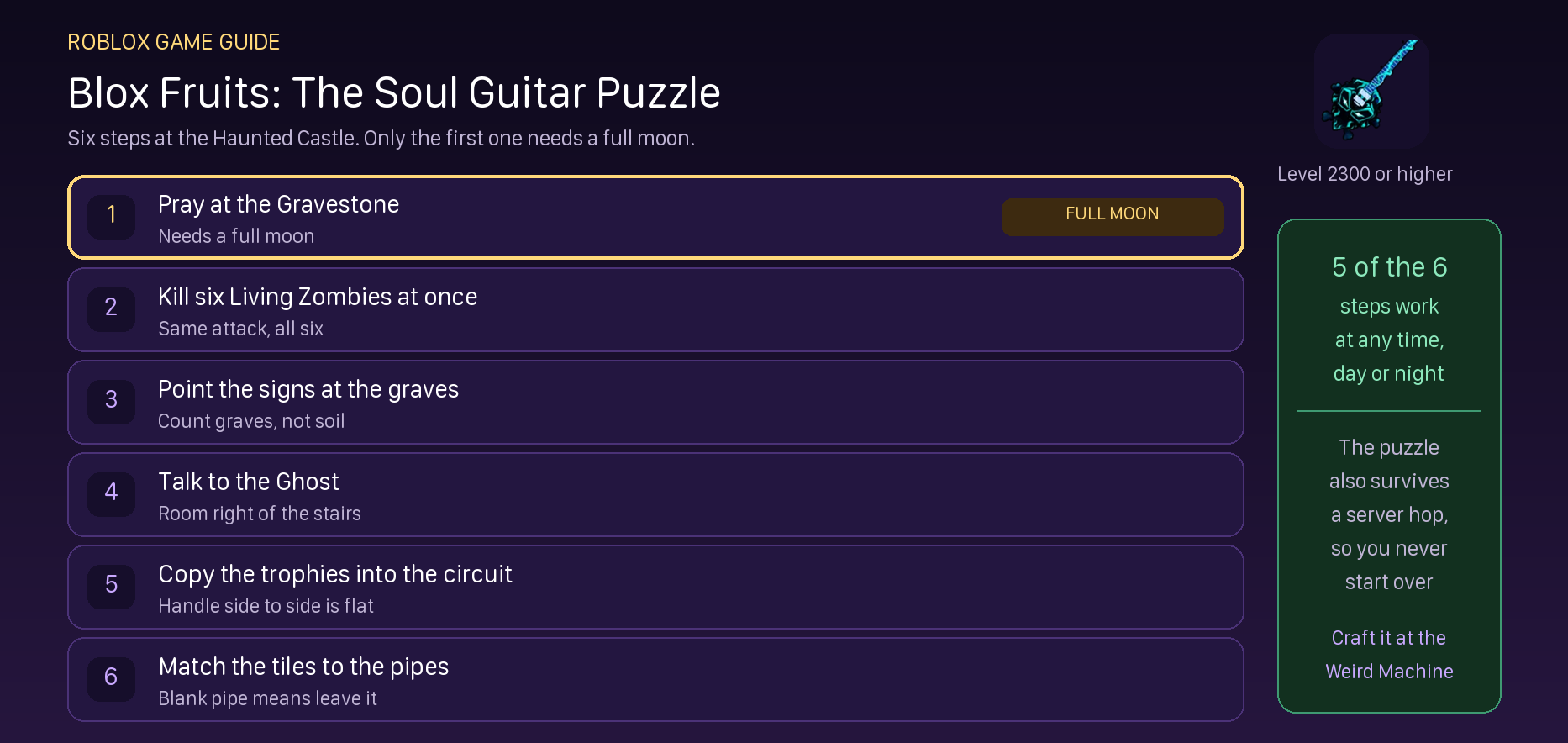This screenshot has height=743, width=1568.
Task: Click the FULL MOON tag
Action: coord(1113,215)
